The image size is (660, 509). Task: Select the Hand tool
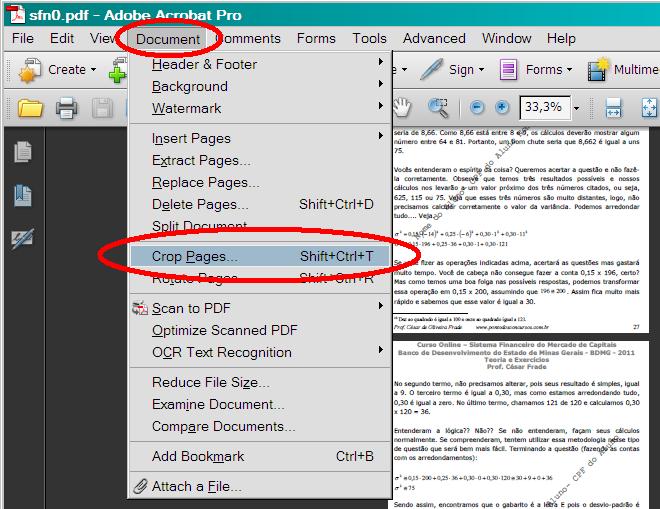pos(402,107)
